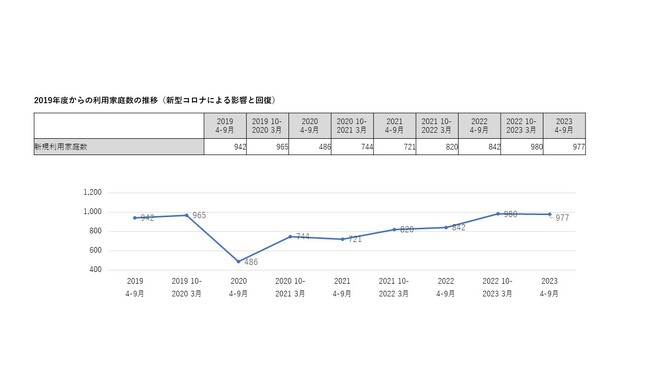
Task: Click the 1,200 y-axis label on the chart
Action: (x=92, y=192)
